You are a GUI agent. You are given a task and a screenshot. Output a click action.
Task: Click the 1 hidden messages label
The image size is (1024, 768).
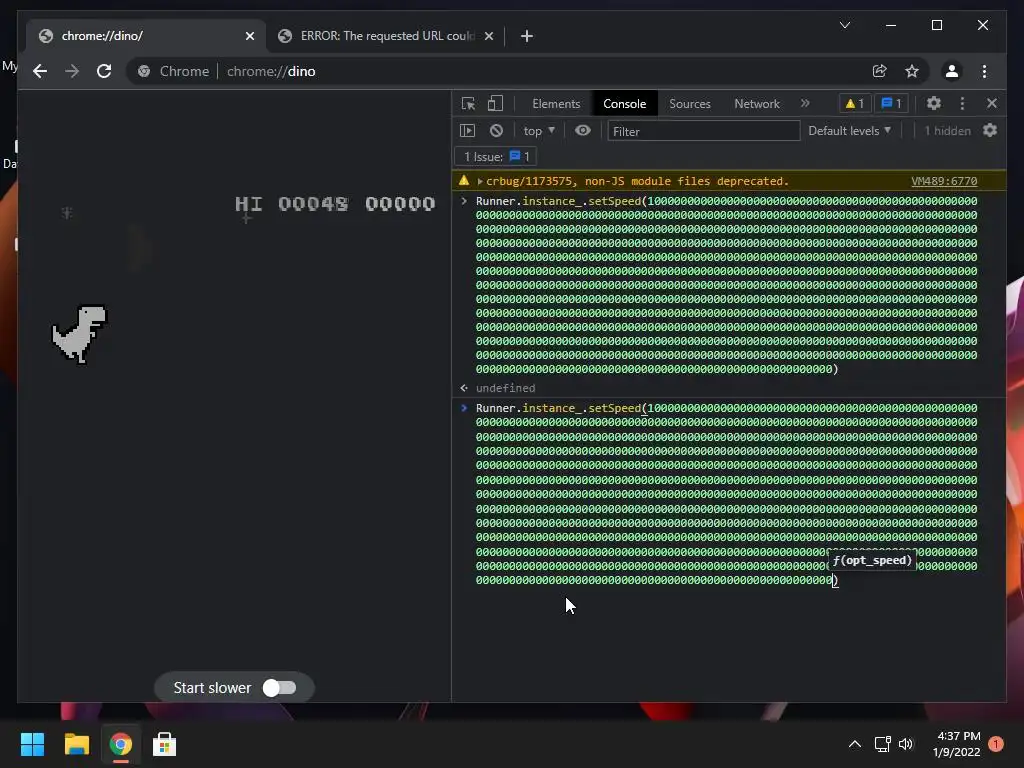click(x=948, y=131)
